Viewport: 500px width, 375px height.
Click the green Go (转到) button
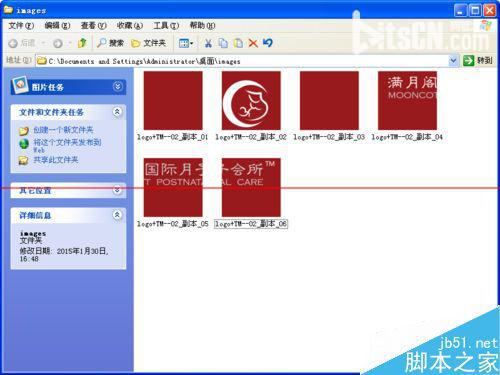click(478, 61)
